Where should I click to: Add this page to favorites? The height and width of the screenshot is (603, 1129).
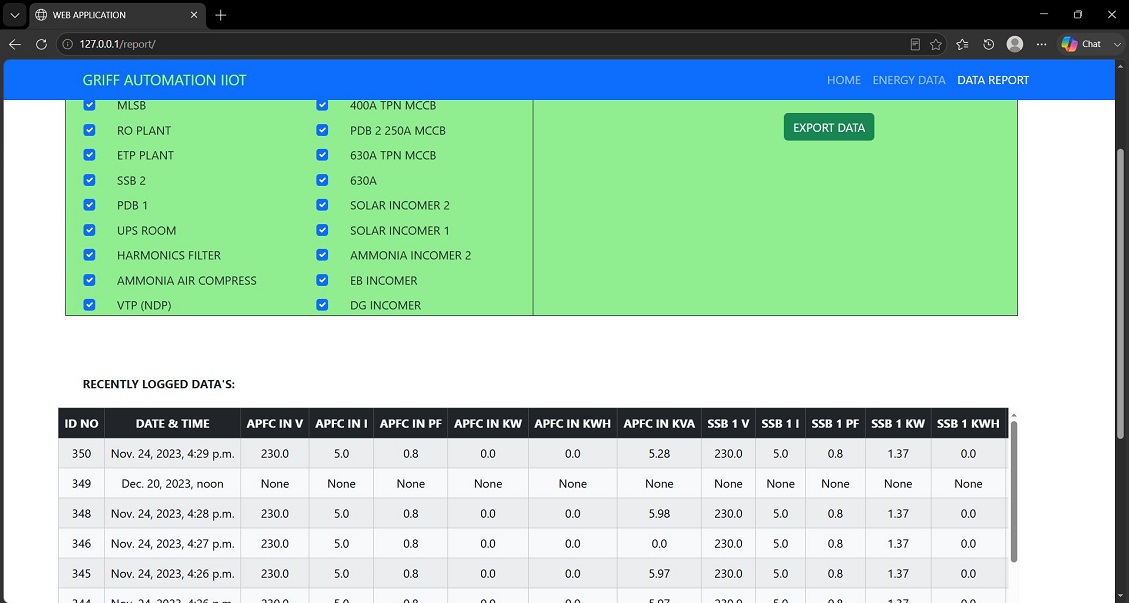pos(935,44)
